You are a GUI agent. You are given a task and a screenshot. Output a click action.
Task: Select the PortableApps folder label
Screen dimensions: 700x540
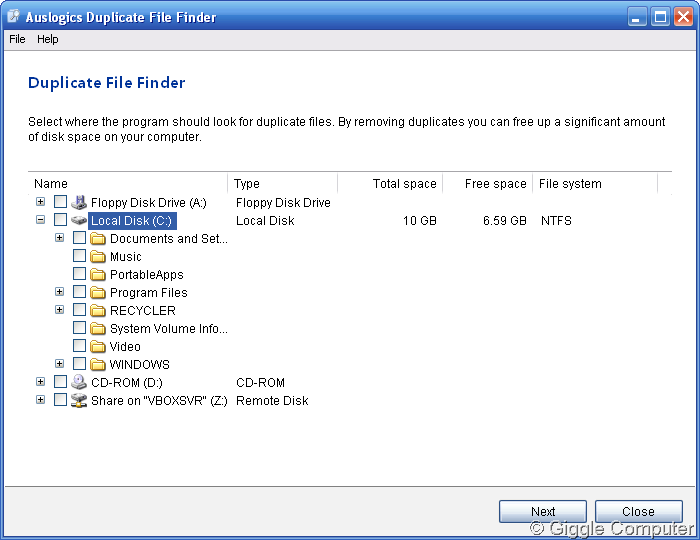(147, 274)
